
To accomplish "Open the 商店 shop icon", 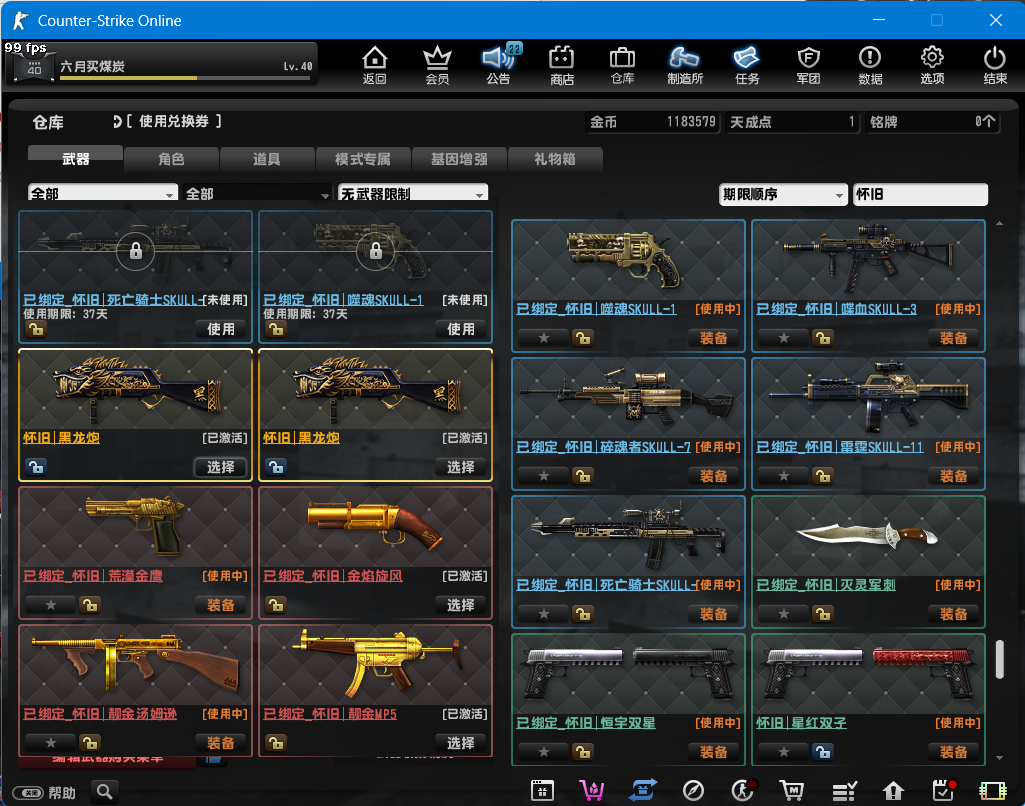I will 561,65.
